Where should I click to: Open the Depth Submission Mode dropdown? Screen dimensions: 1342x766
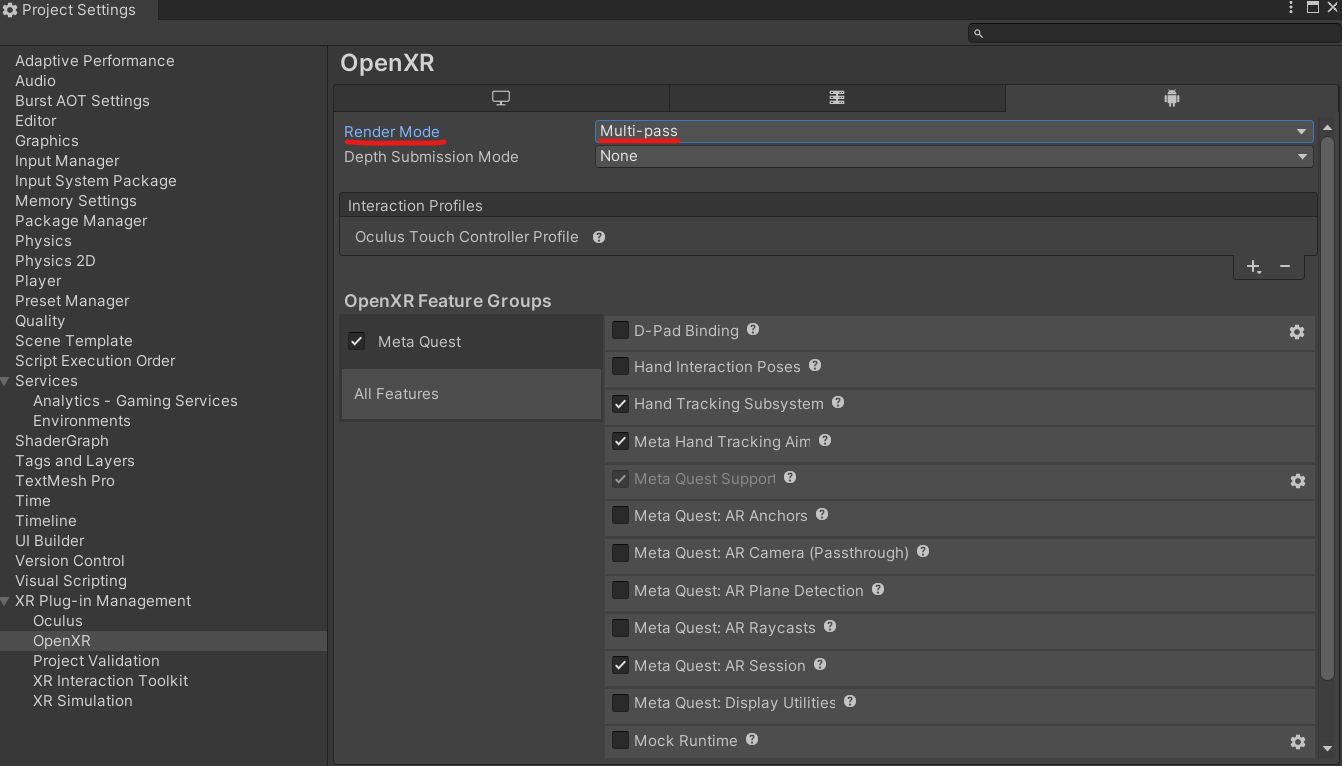click(953, 156)
